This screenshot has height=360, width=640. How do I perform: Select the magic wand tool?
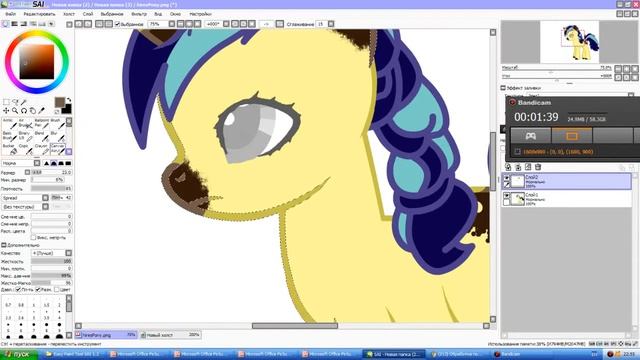24,102
